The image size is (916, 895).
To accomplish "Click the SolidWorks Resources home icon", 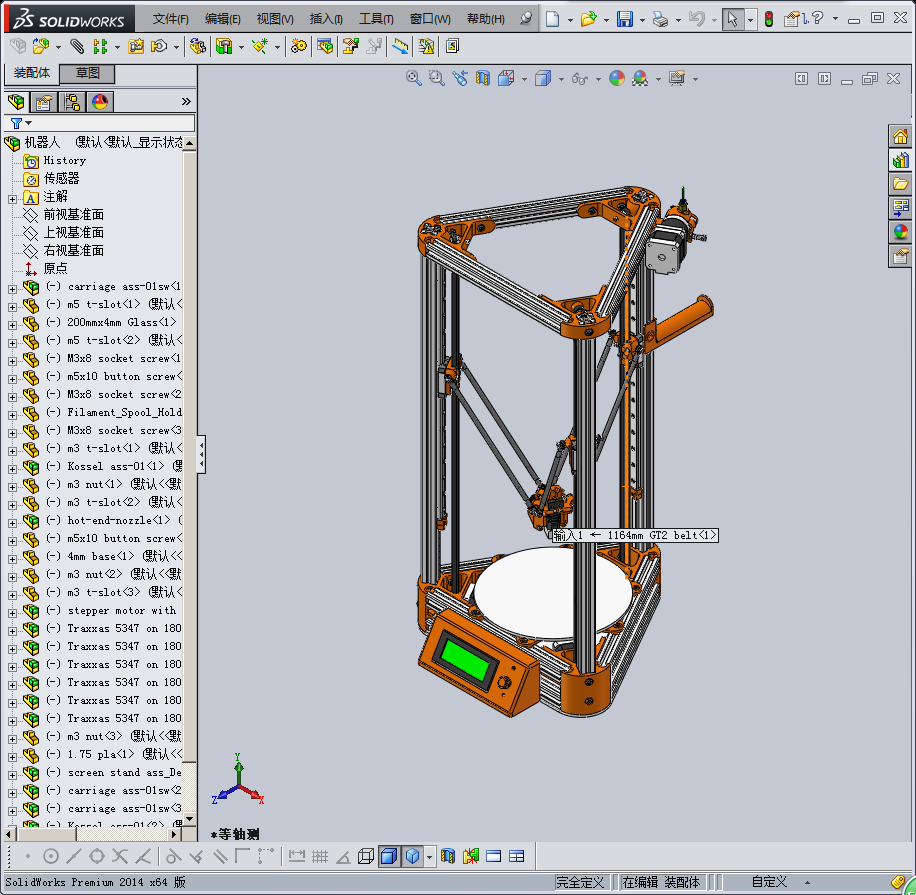I will click(x=900, y=137).
